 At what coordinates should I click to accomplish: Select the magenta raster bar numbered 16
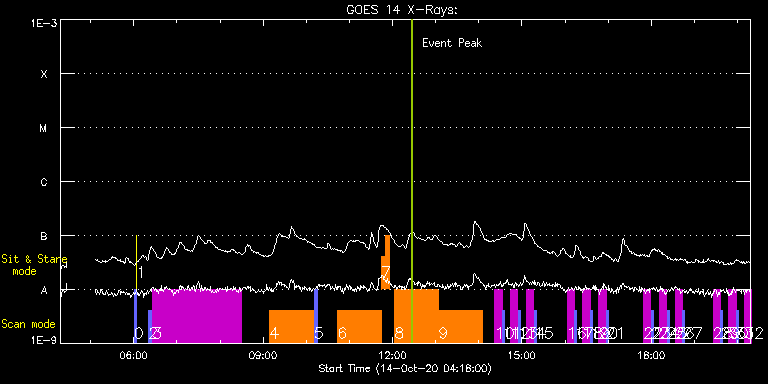point(571,316)
